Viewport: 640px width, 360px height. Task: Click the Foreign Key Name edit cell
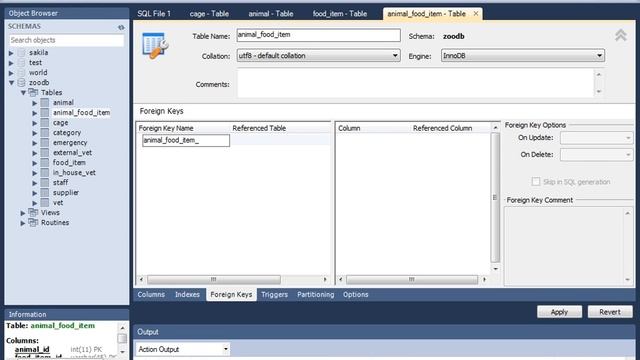186,140
